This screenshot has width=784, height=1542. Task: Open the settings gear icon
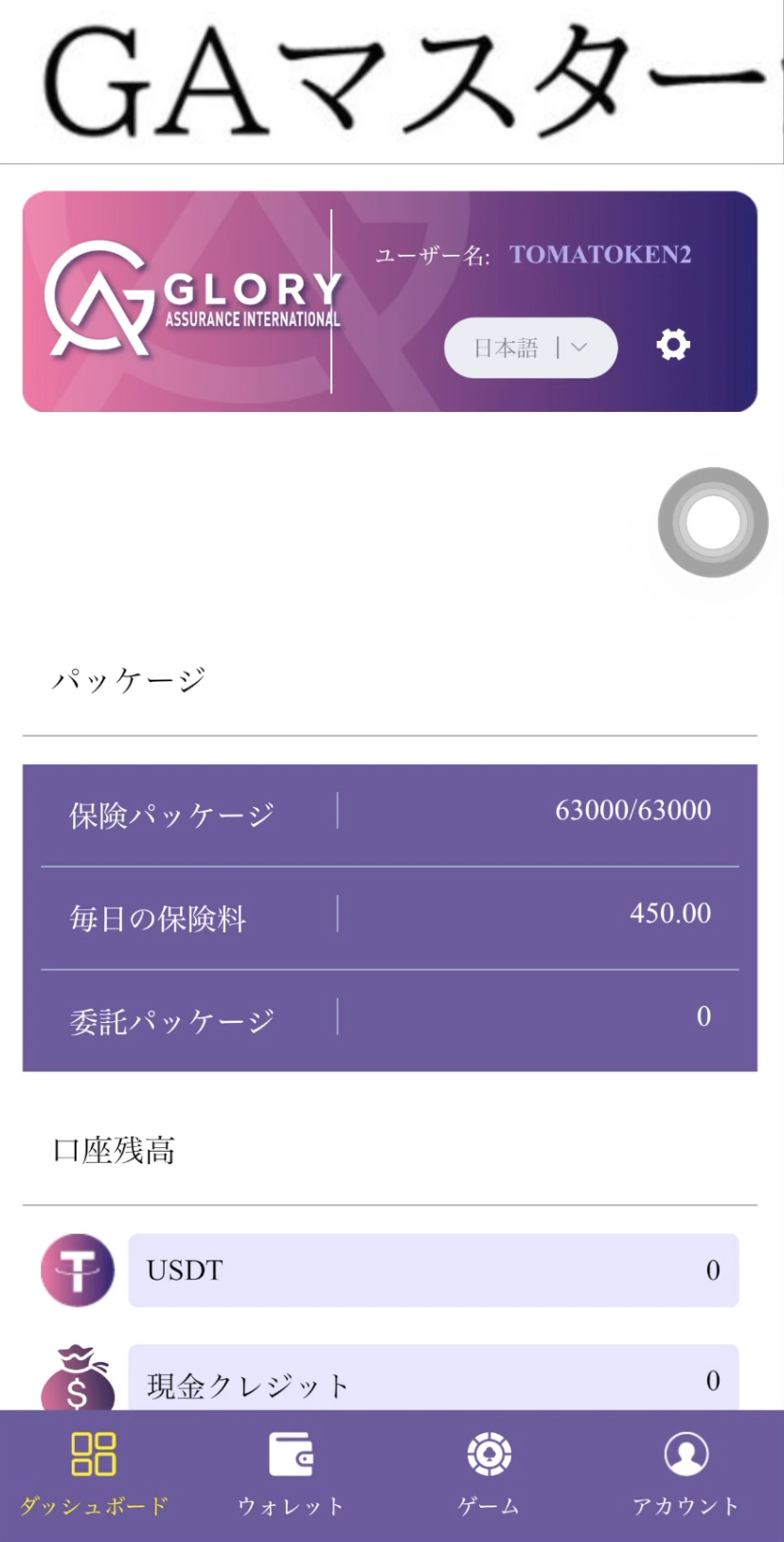[673, 345]
